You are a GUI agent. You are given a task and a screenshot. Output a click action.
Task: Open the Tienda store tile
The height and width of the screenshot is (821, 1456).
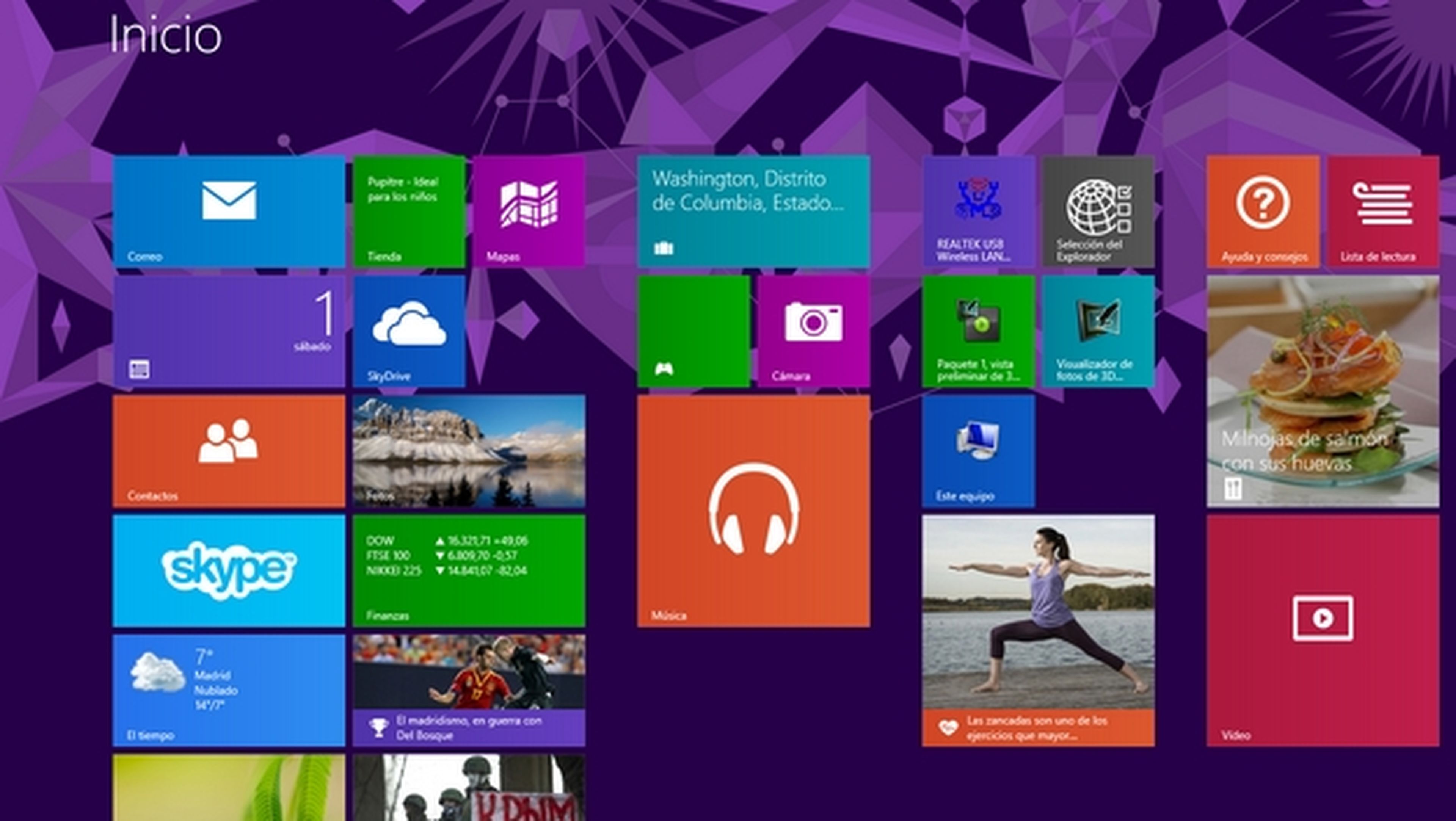tap(409, 211)
